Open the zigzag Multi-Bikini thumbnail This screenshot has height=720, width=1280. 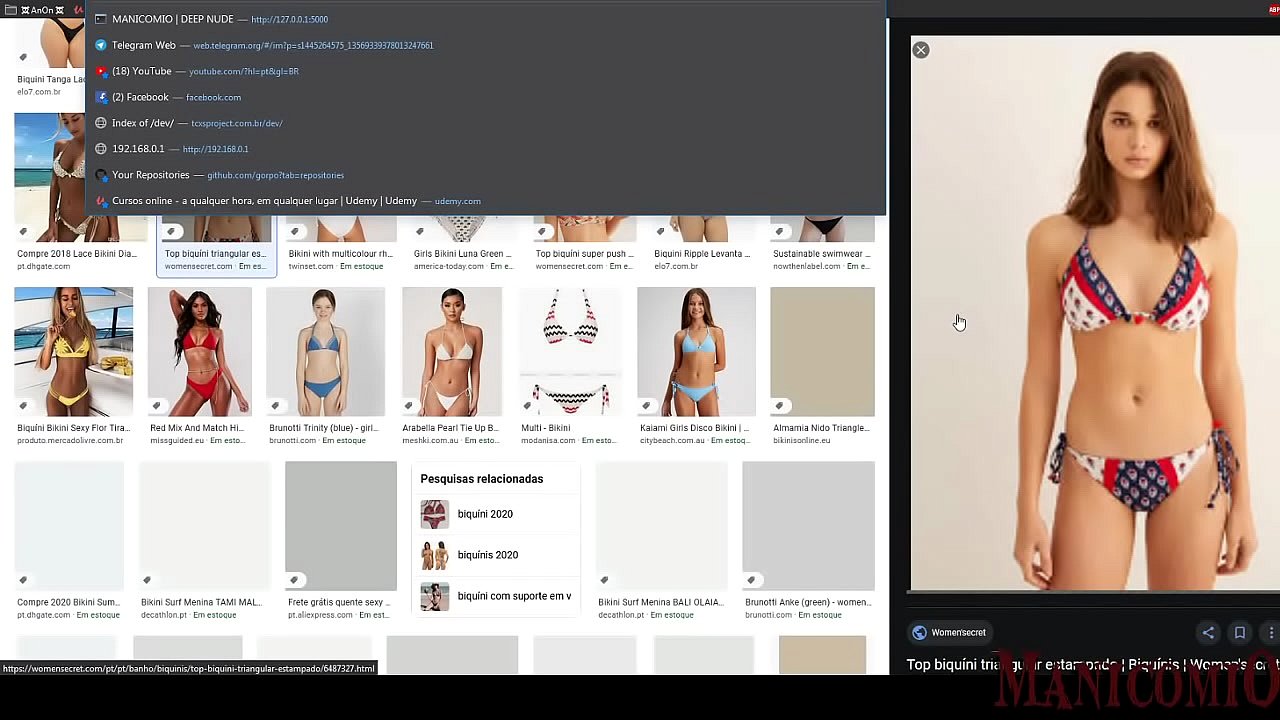(570, 350)
